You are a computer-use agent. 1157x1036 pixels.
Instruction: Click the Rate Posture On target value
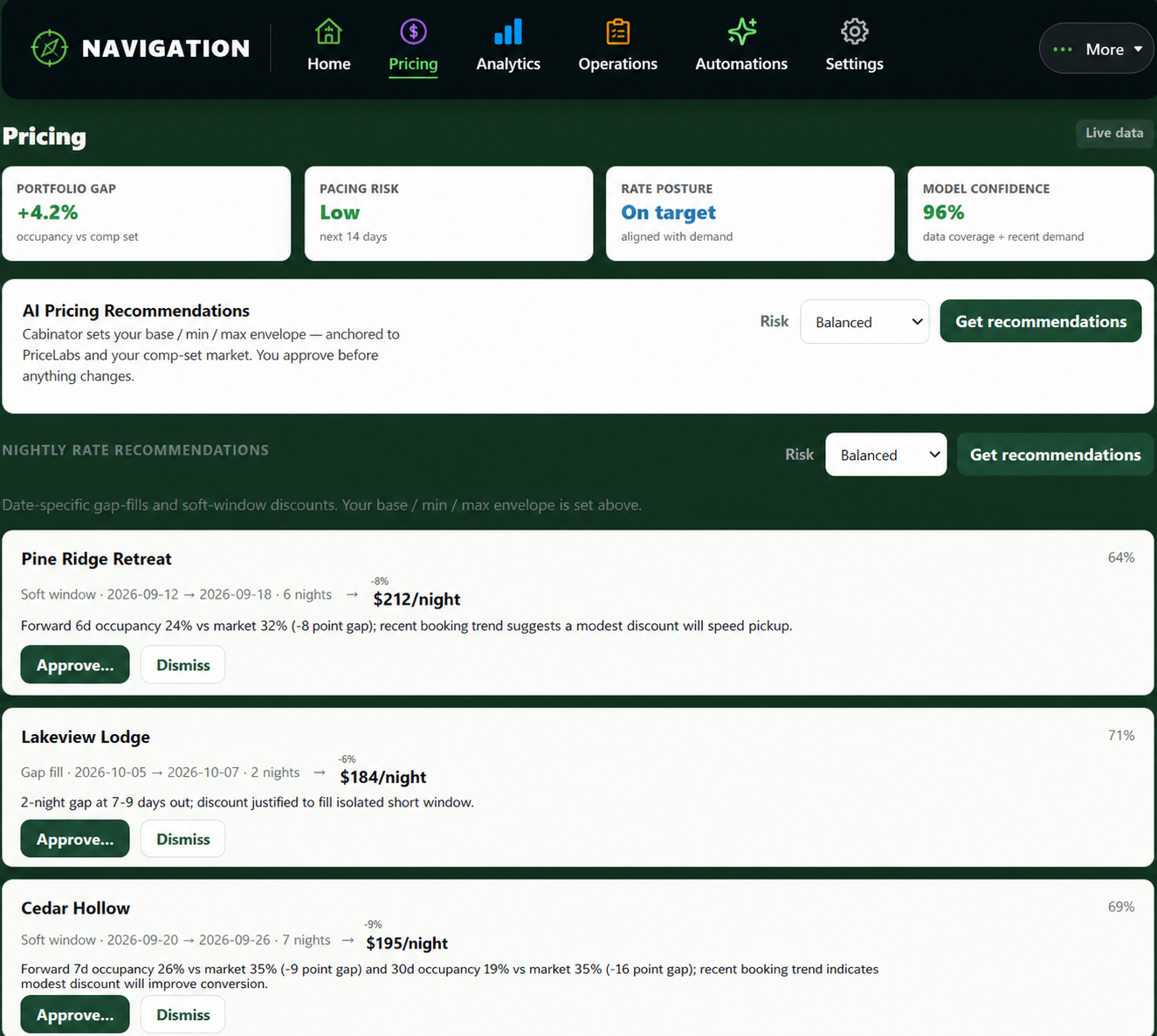[668, 212]
